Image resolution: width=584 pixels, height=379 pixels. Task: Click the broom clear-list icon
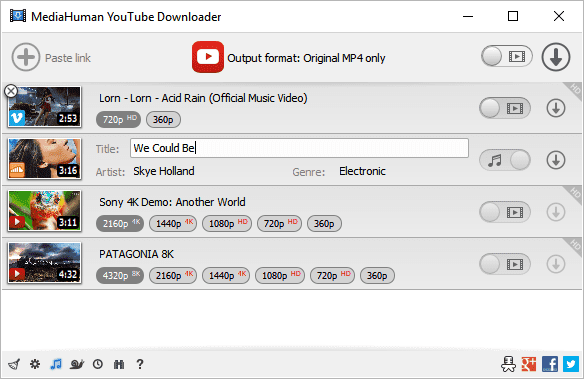[x=14, y=364]
